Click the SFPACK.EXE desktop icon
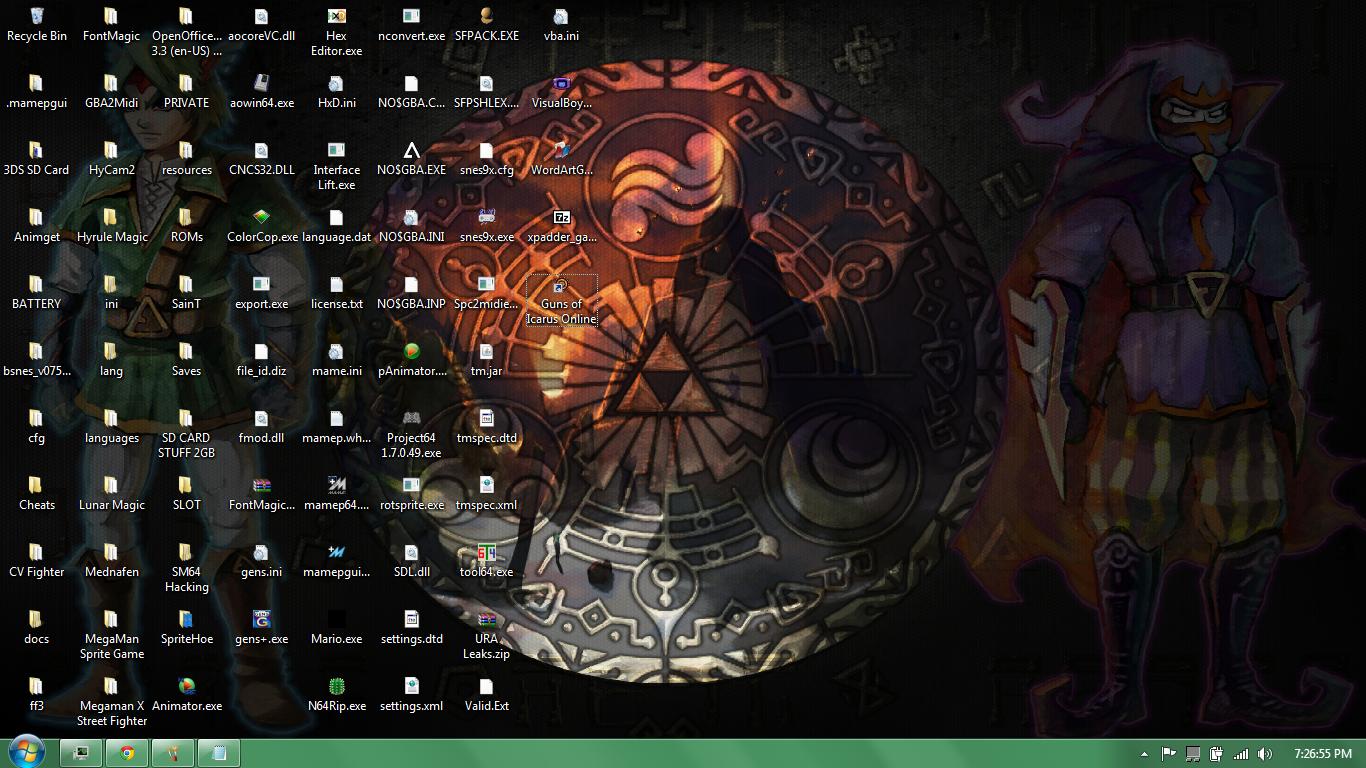The width and height of the screenshot is (1366, 768). [486, 26]
